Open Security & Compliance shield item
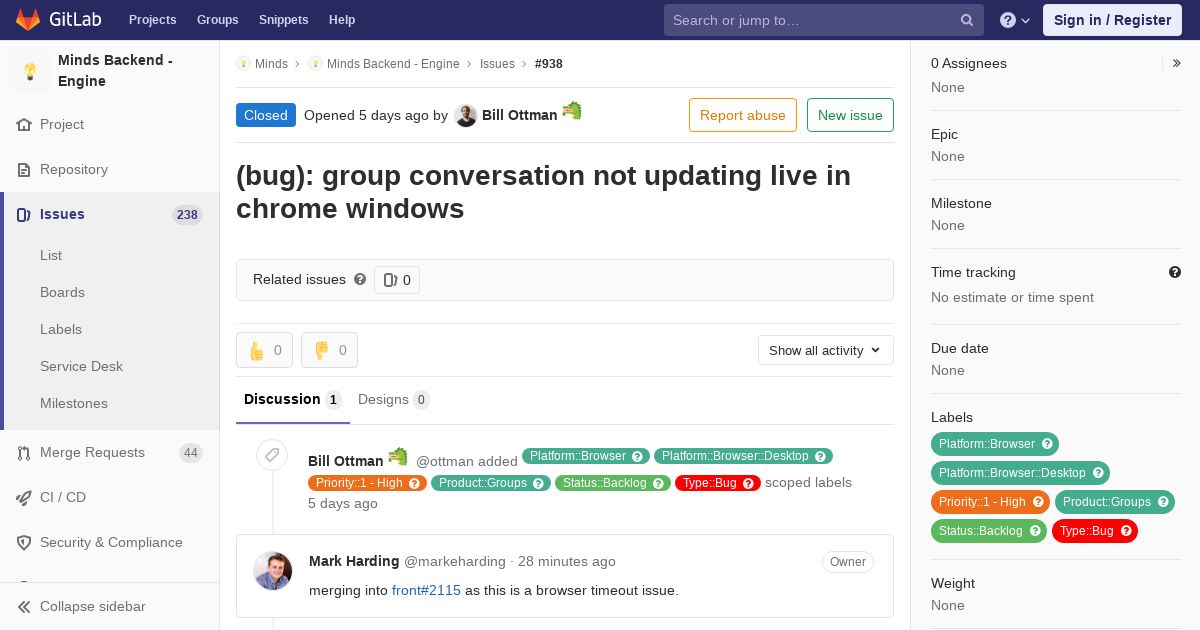 click(110, 542)
